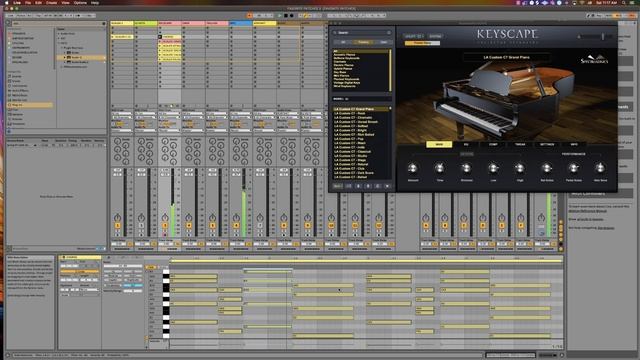
Task: Click the blue track's volume fader
Action: [x=244, y=202]
